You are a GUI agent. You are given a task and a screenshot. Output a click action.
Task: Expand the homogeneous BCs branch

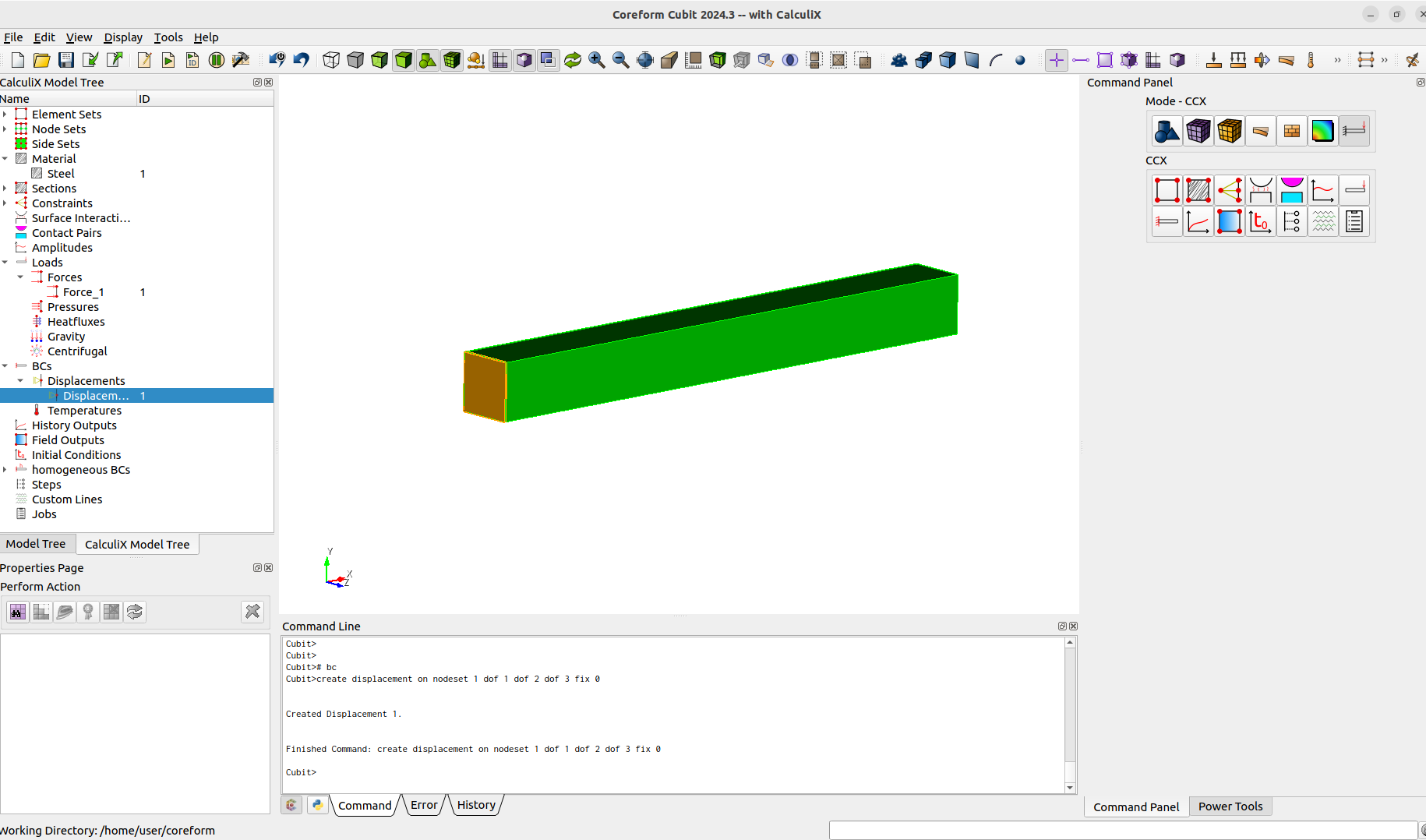pos(5,469)
